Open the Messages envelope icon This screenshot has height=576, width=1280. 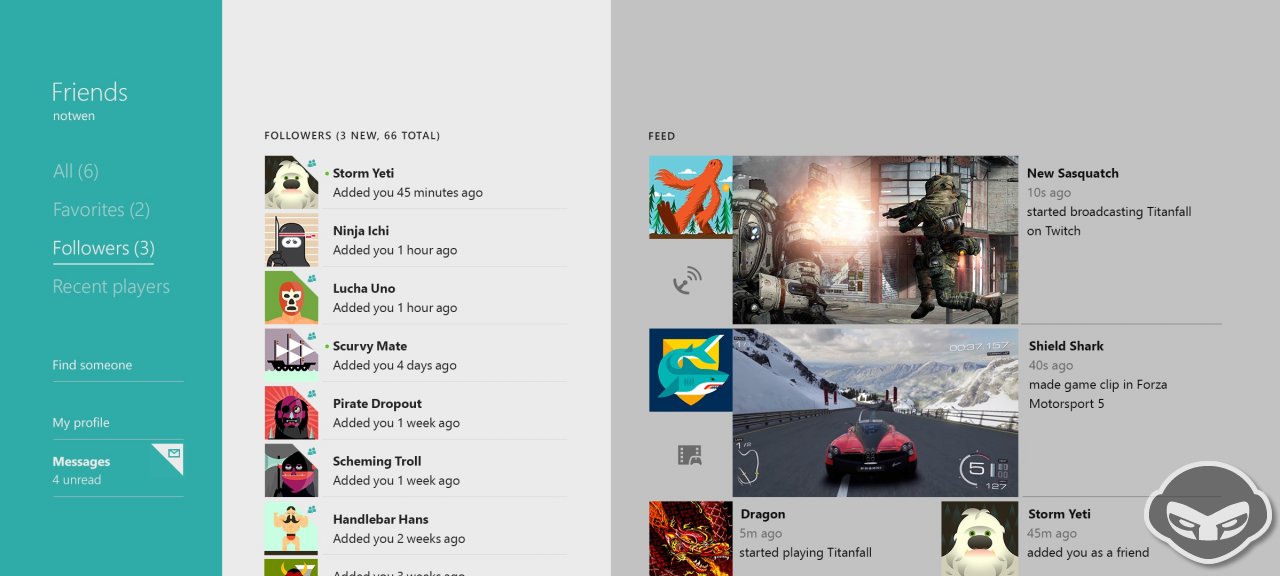pos(173,455)
